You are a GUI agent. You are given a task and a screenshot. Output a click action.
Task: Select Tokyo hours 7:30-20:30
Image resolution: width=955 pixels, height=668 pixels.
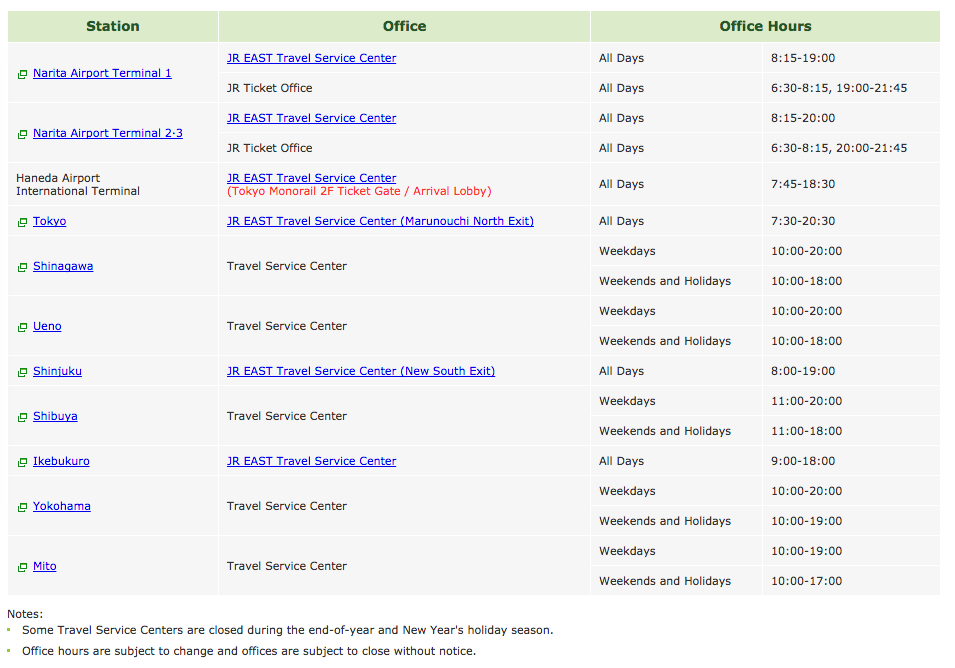click(803, 221)
